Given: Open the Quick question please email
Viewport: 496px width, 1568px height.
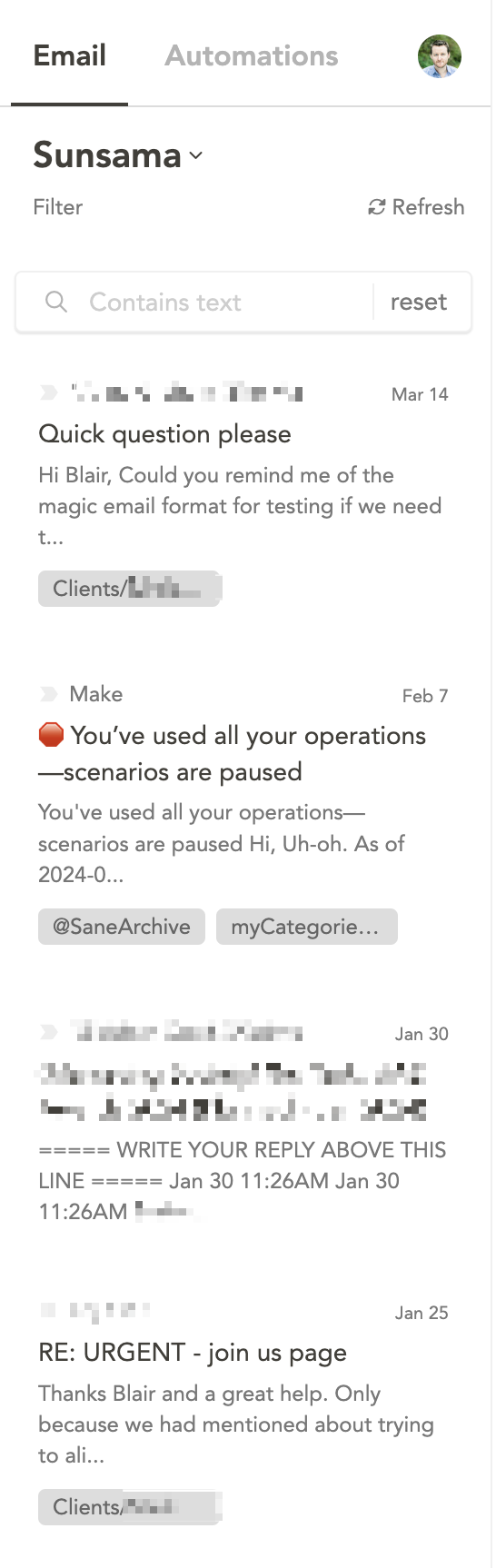Looking at the screenshot, I should point(164,434).
